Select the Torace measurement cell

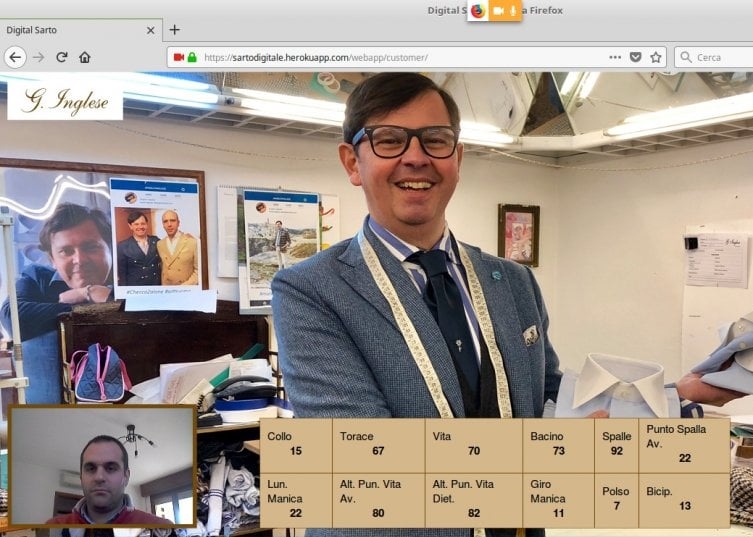378,445
